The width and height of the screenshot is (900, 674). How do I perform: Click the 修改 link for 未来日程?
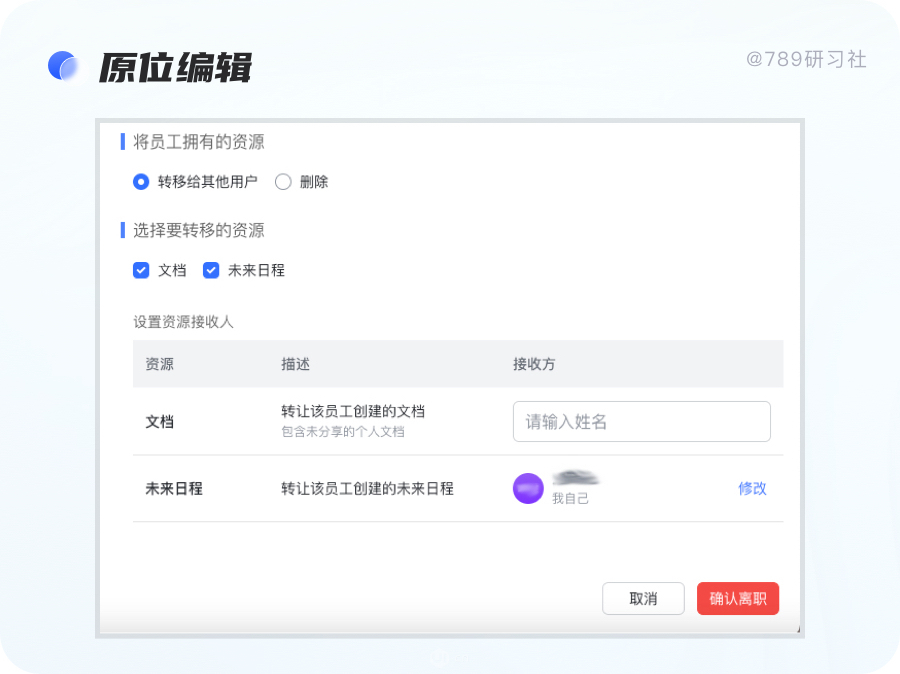coord(752,489)
